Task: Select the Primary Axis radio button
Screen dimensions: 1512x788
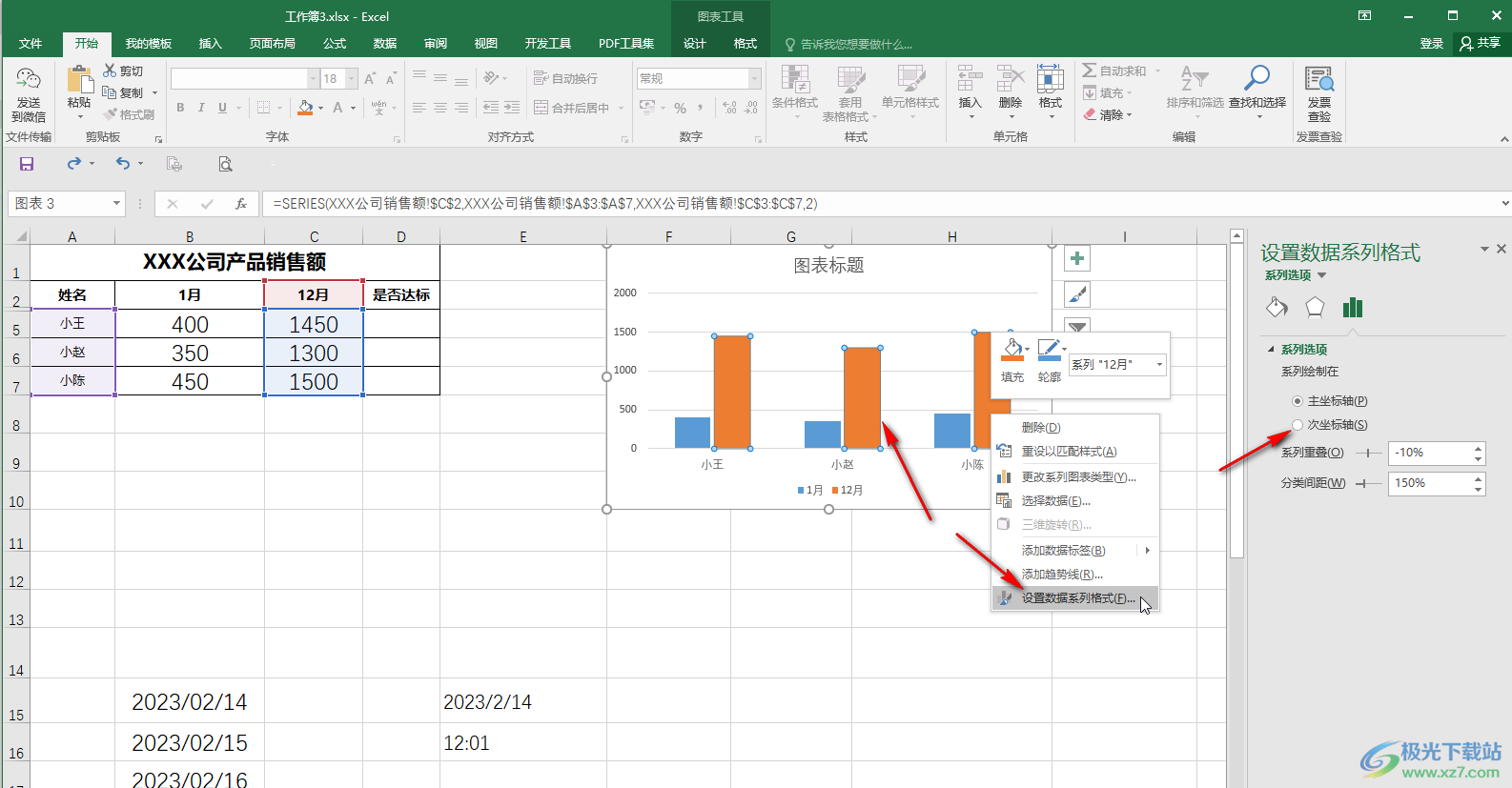Action: (1297, 401)
